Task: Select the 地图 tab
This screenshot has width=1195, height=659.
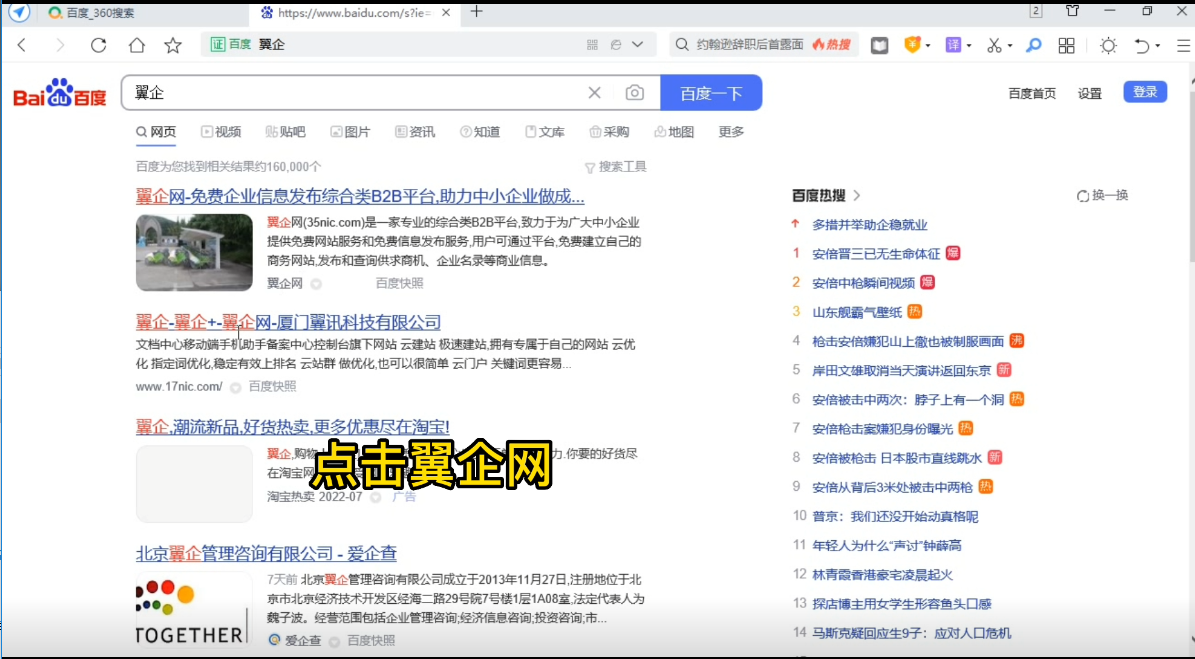Action: pyautogui.click(x=674, y=132)
